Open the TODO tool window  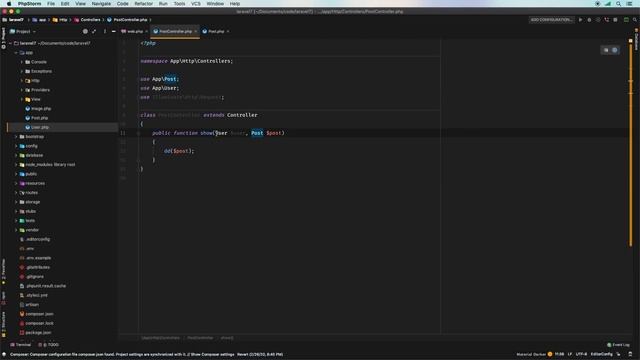click(x=49, y=345)
